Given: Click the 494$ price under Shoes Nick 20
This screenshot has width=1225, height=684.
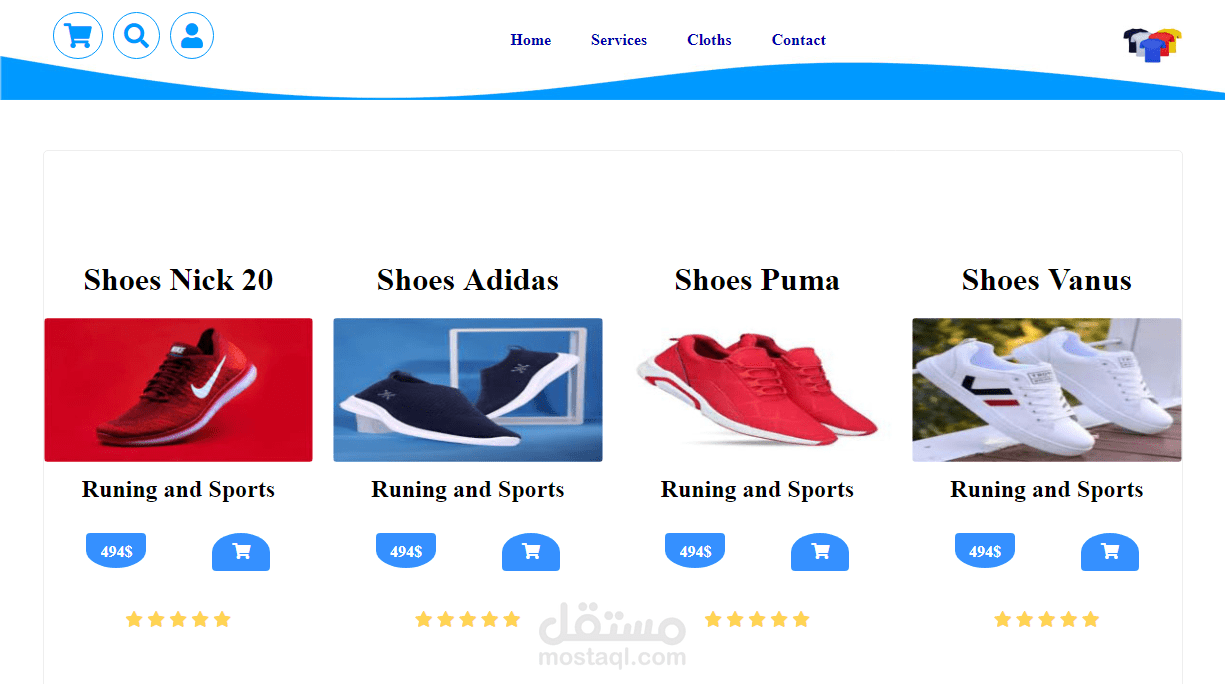Looking at the screenshot, I should [x=116, y=551].
